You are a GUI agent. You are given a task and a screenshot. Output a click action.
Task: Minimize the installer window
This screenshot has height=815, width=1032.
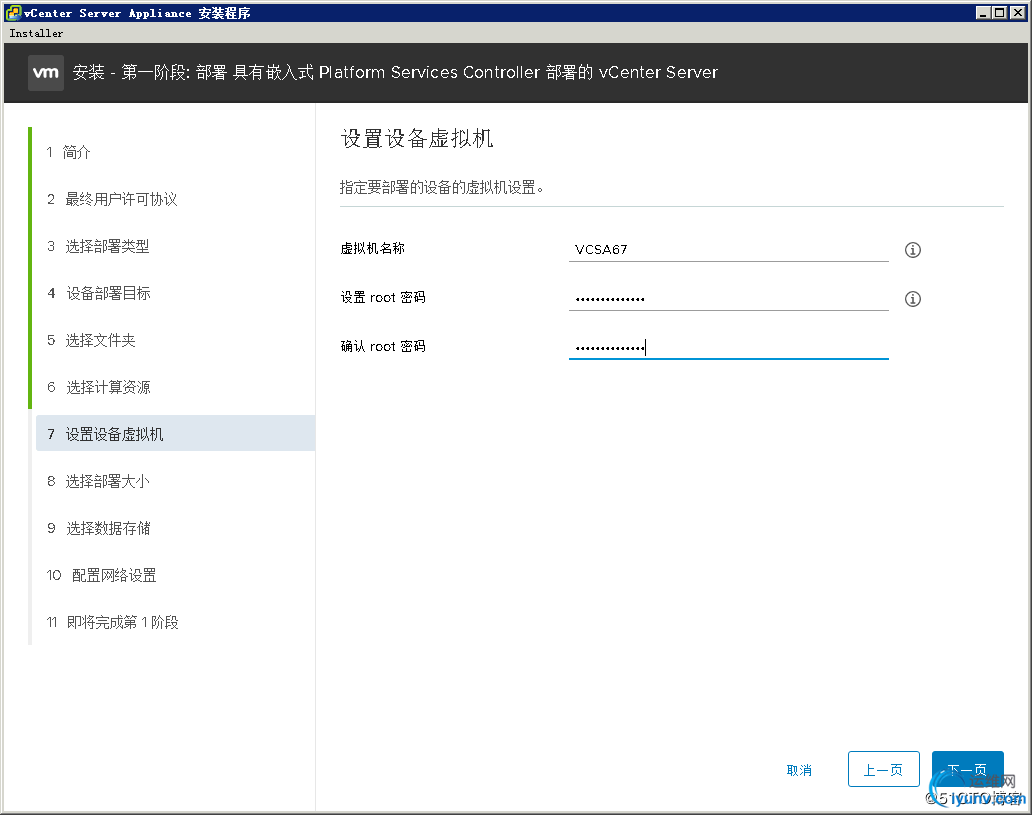click(x=983, y=13)
